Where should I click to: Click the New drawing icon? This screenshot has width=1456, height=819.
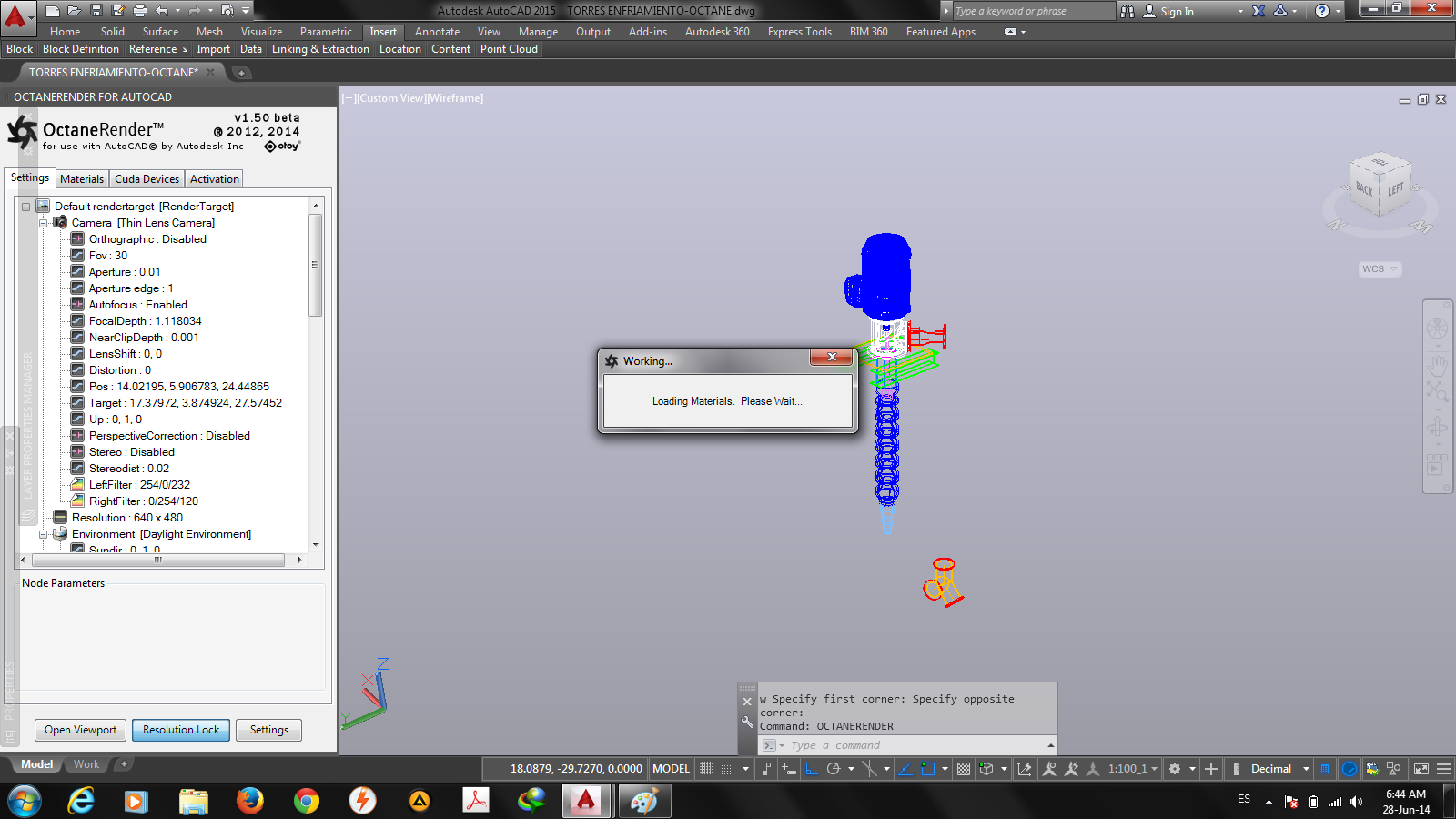coord(53,11)
